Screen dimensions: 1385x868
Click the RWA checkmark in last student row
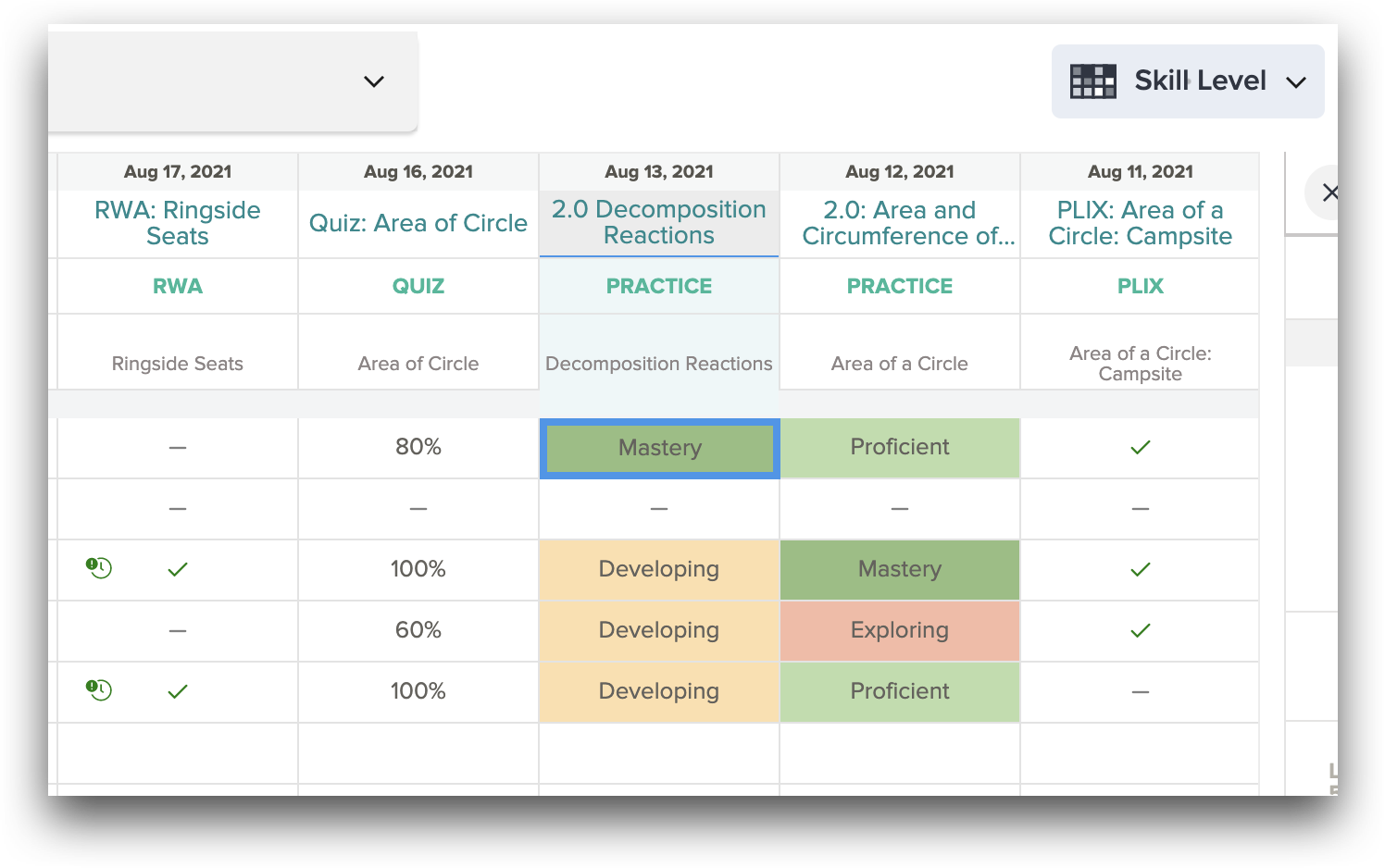coord(178,691)
